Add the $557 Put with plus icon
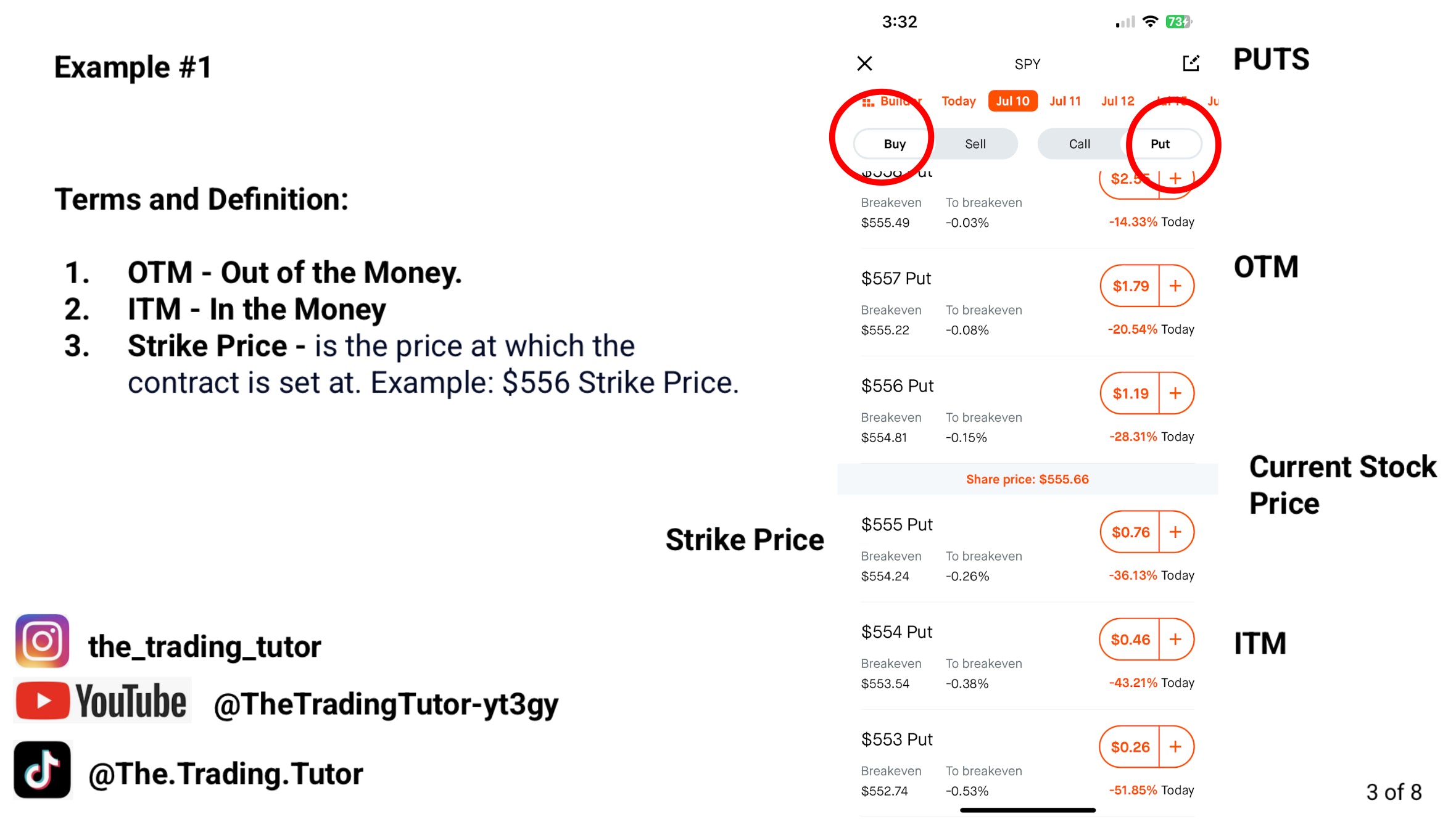Image resolution: width=1456 pixels, height=819 pixels. (1175, 286)
